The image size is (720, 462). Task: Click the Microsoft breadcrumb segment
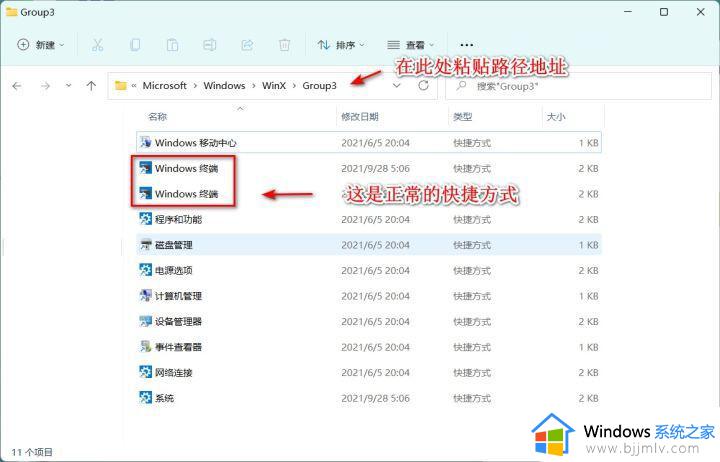[164, 86]
